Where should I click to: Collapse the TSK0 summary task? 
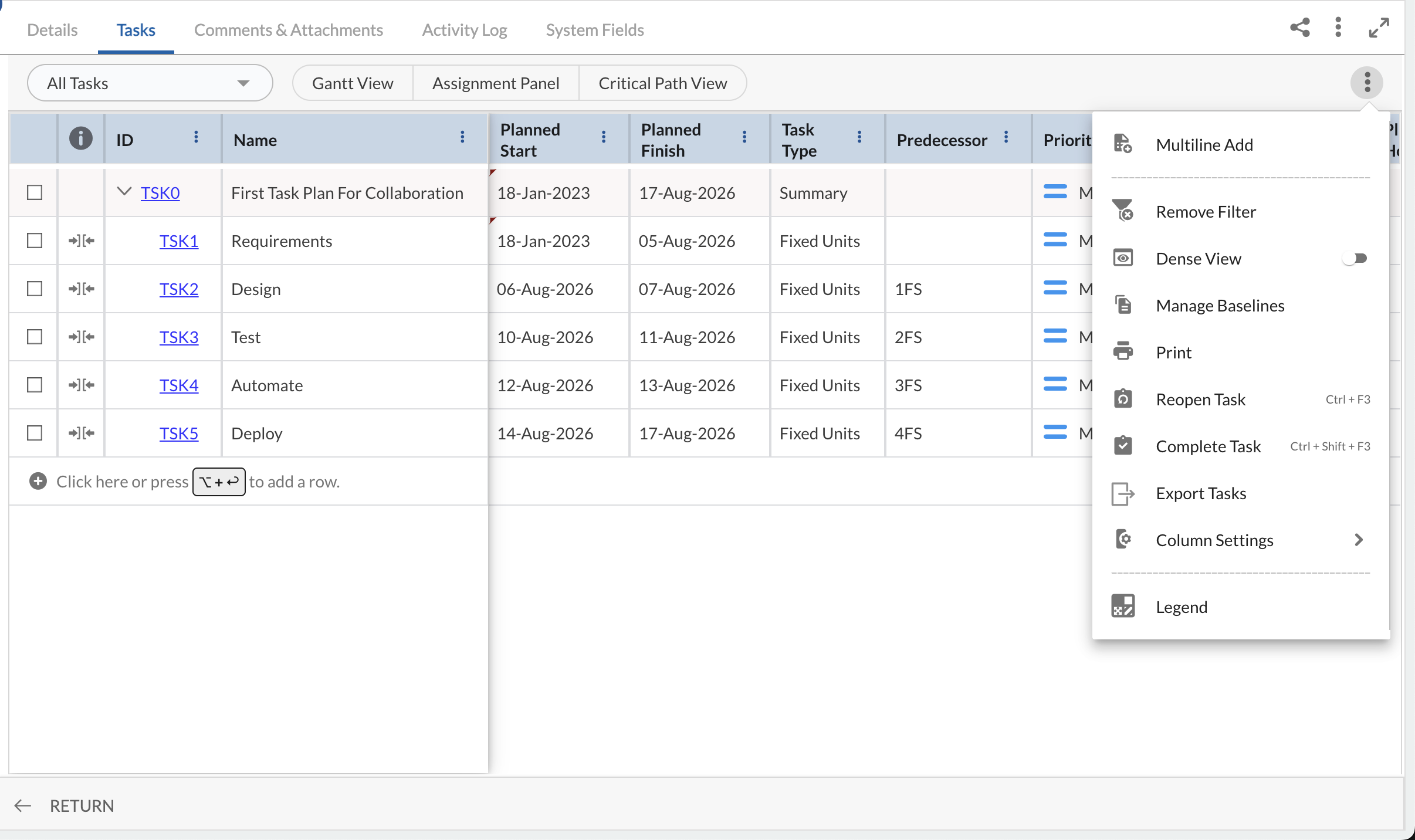click(124, 191)
